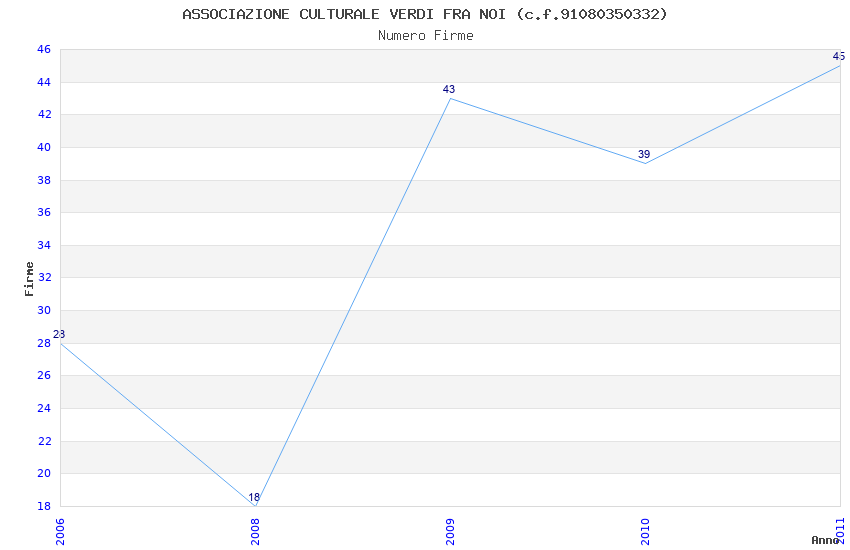Click the x-axis year label 2010
Screen dimensions: 850x550
[x=645, y=532]
